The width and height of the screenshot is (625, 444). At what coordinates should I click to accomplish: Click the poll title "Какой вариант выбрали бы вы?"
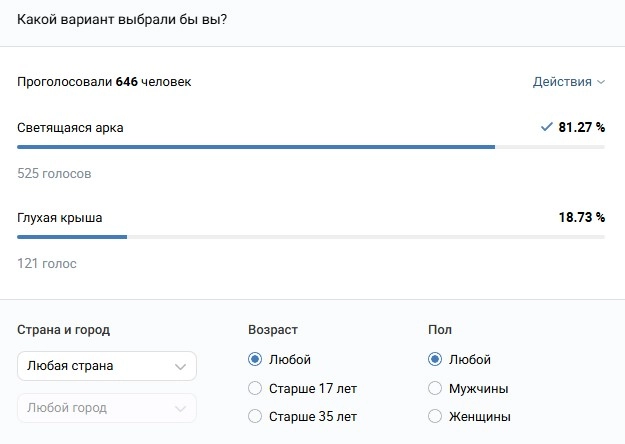click(x=122, y=20)
